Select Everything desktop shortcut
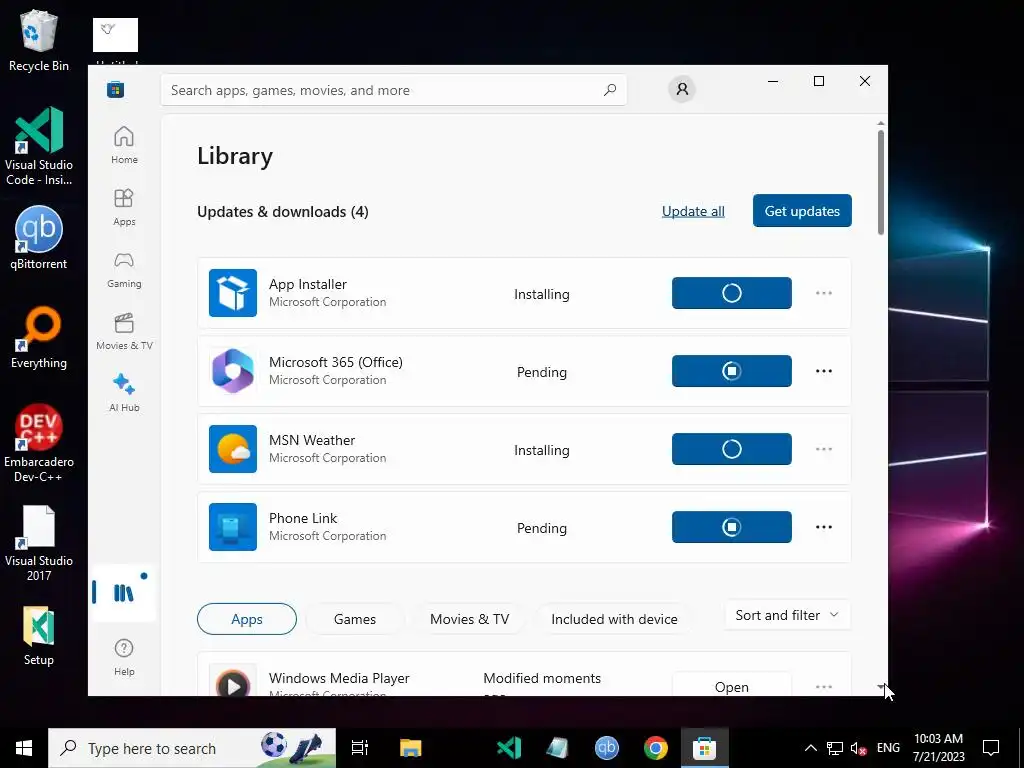The width and height of the screenshot is (1024, 768). pos(39,337)
